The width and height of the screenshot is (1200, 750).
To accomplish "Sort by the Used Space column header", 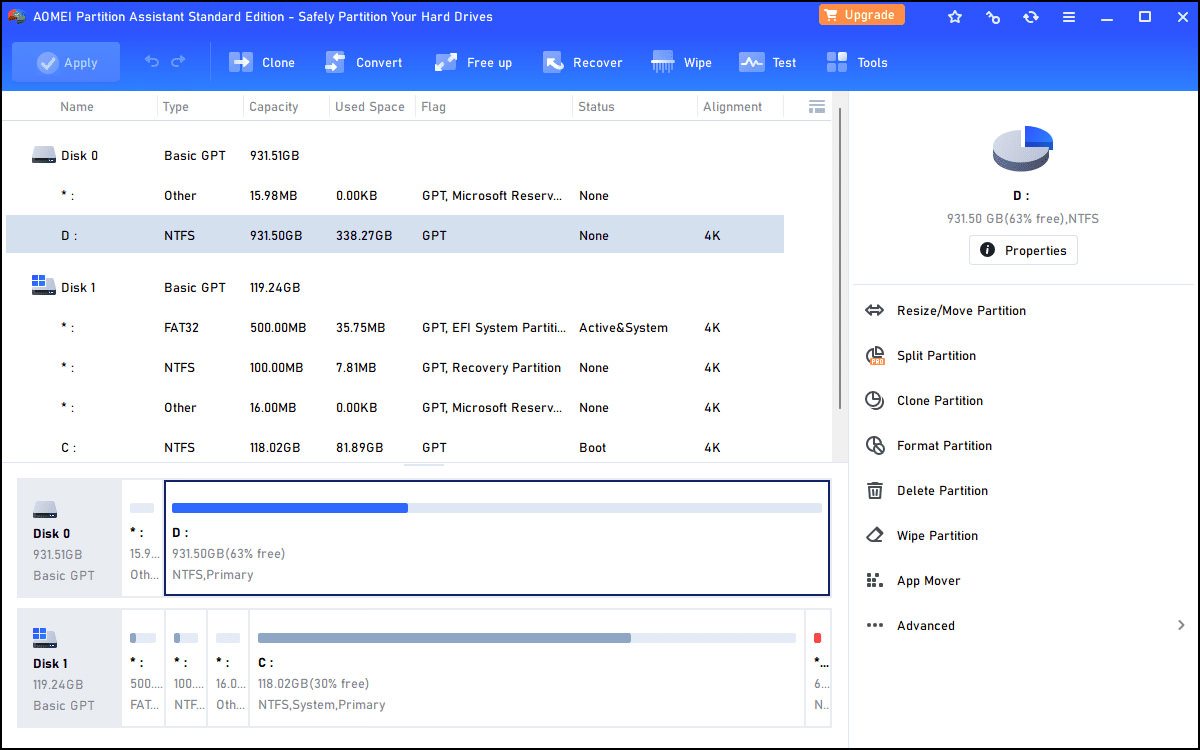I will (x=370, y=107).
